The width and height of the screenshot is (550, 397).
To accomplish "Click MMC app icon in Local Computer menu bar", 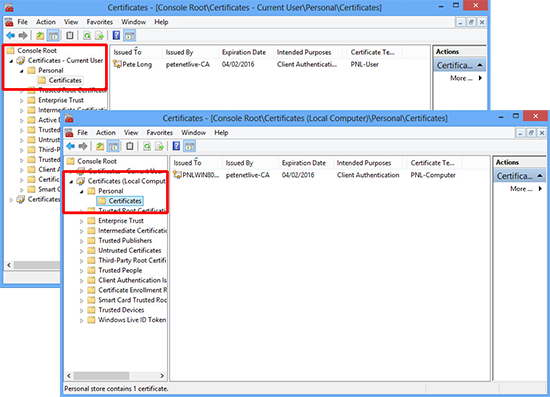I will tap(69, 133).
